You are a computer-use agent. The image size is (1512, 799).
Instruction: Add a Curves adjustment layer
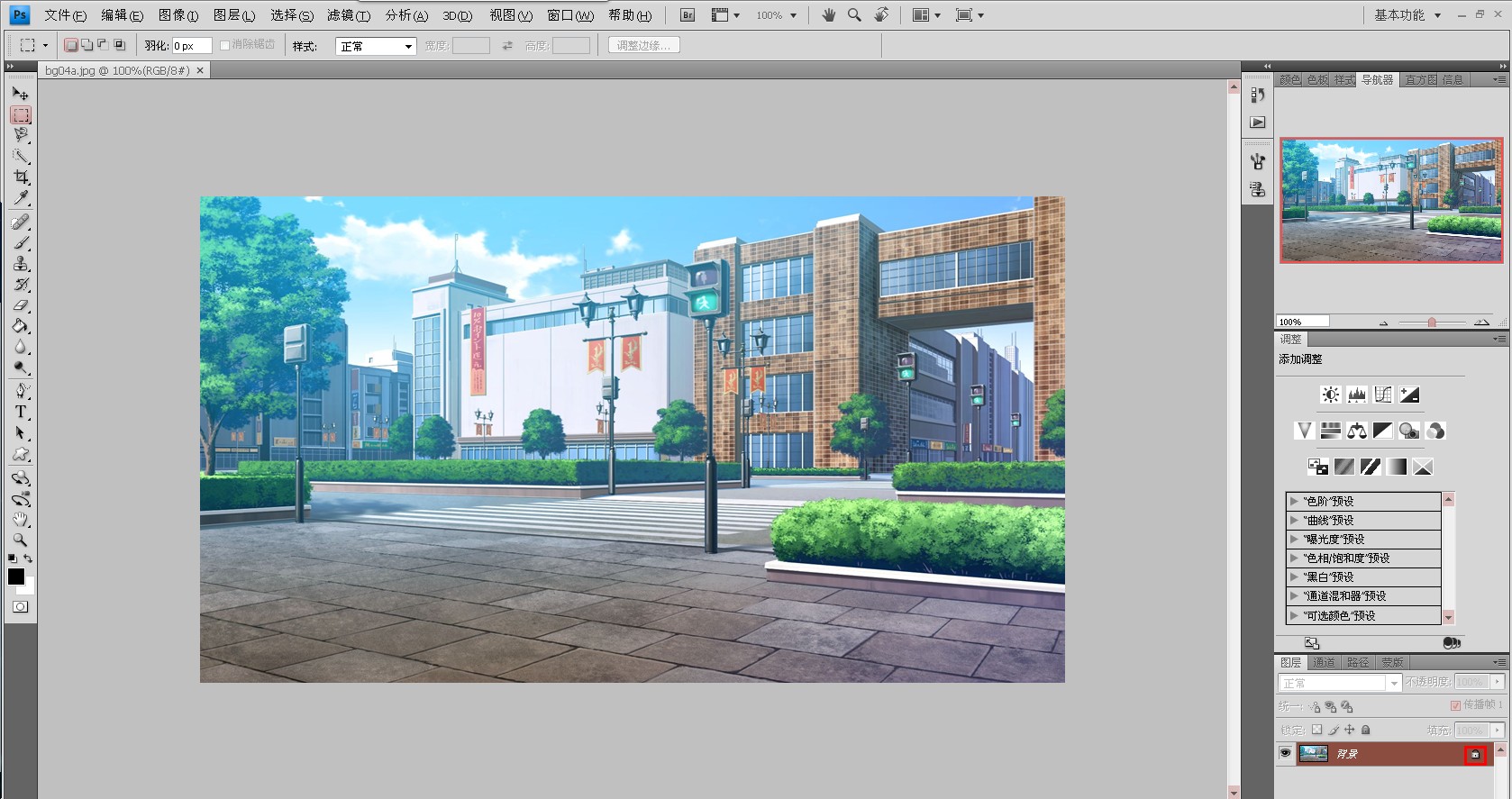point(1383,395)
